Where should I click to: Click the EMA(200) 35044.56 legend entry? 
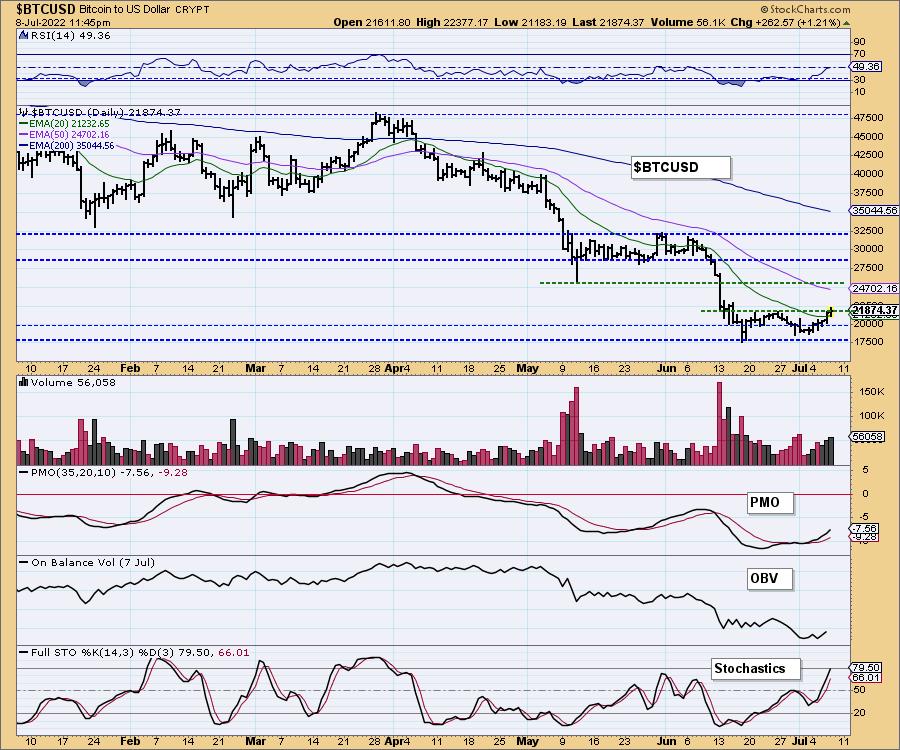coord(67,146)
